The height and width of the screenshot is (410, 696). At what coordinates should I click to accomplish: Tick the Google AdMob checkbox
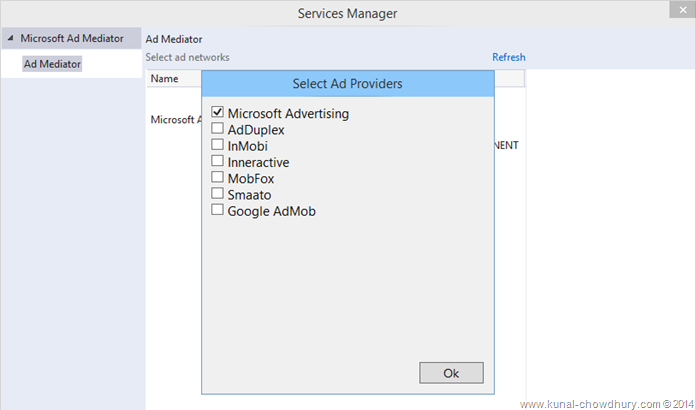217,210
